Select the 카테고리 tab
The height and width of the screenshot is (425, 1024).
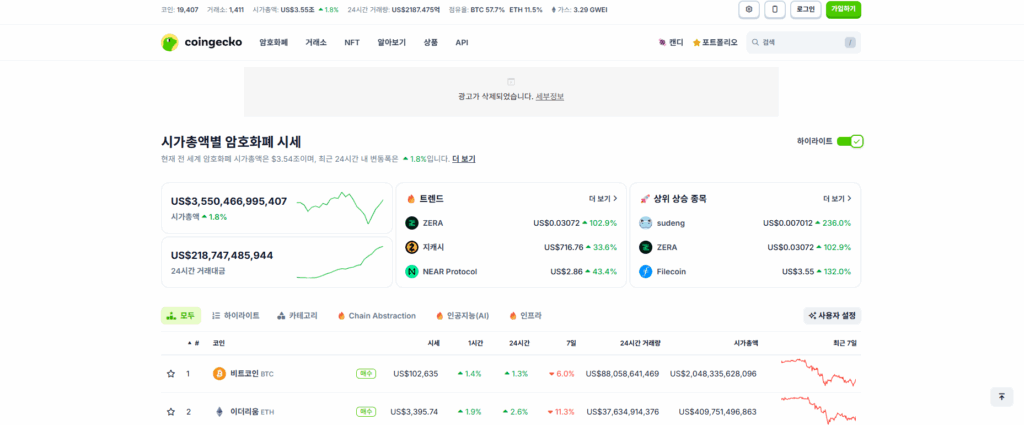(298, 315)
